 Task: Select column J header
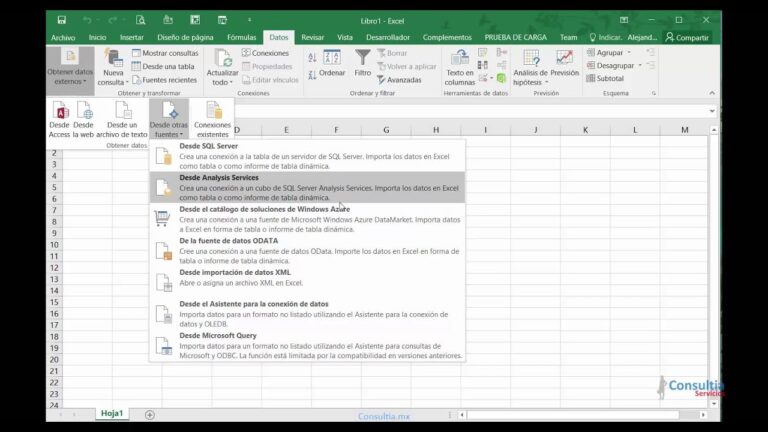point(535,130)
